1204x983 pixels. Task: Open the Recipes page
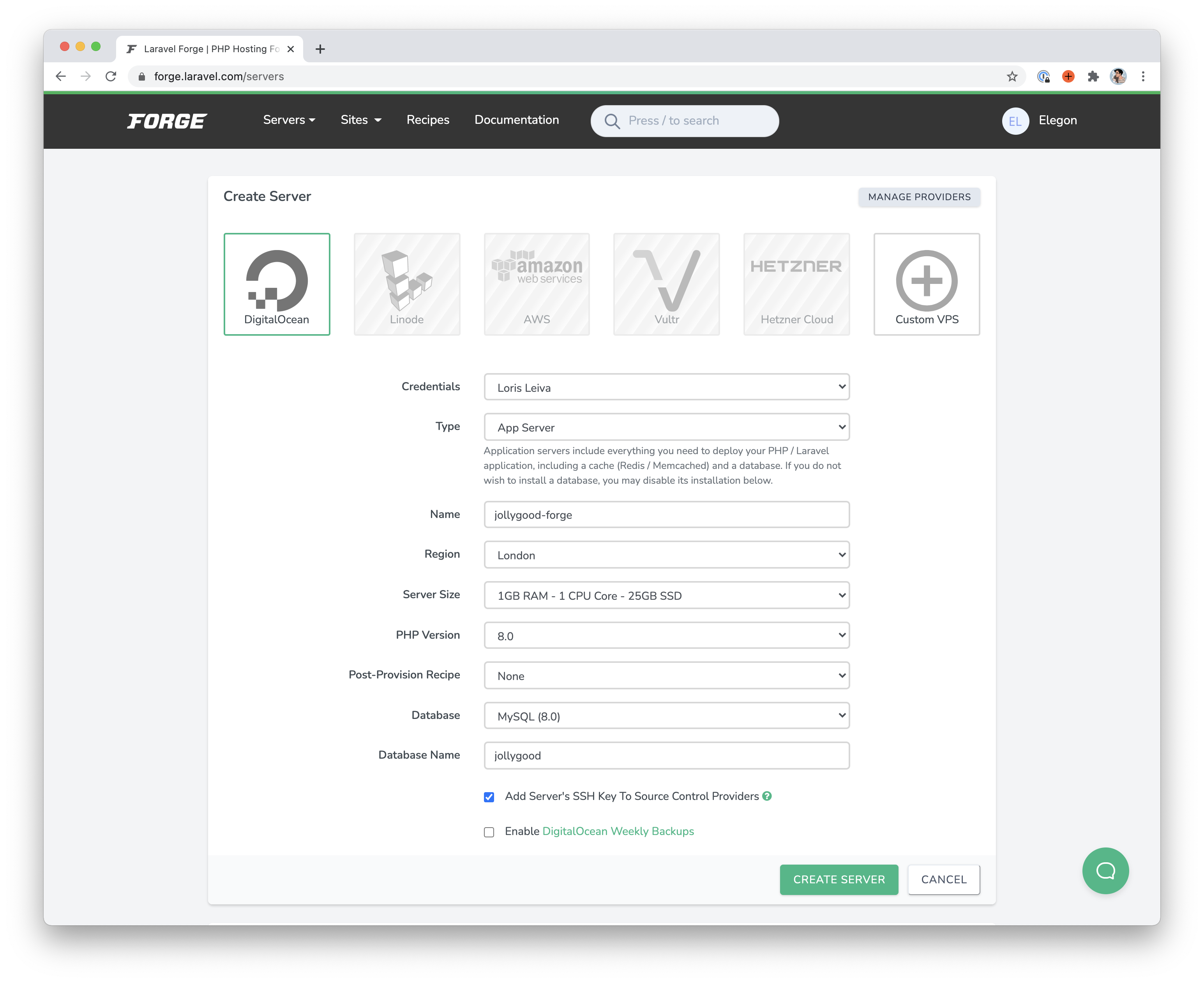[x=428, y=120]
